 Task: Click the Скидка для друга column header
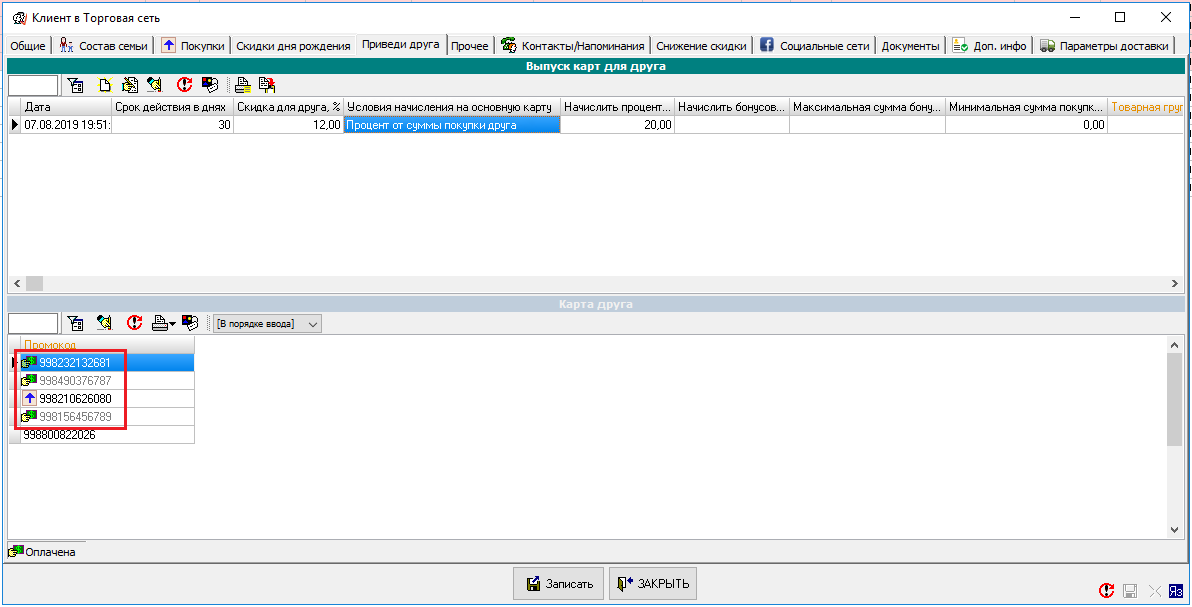coord(288,107)
